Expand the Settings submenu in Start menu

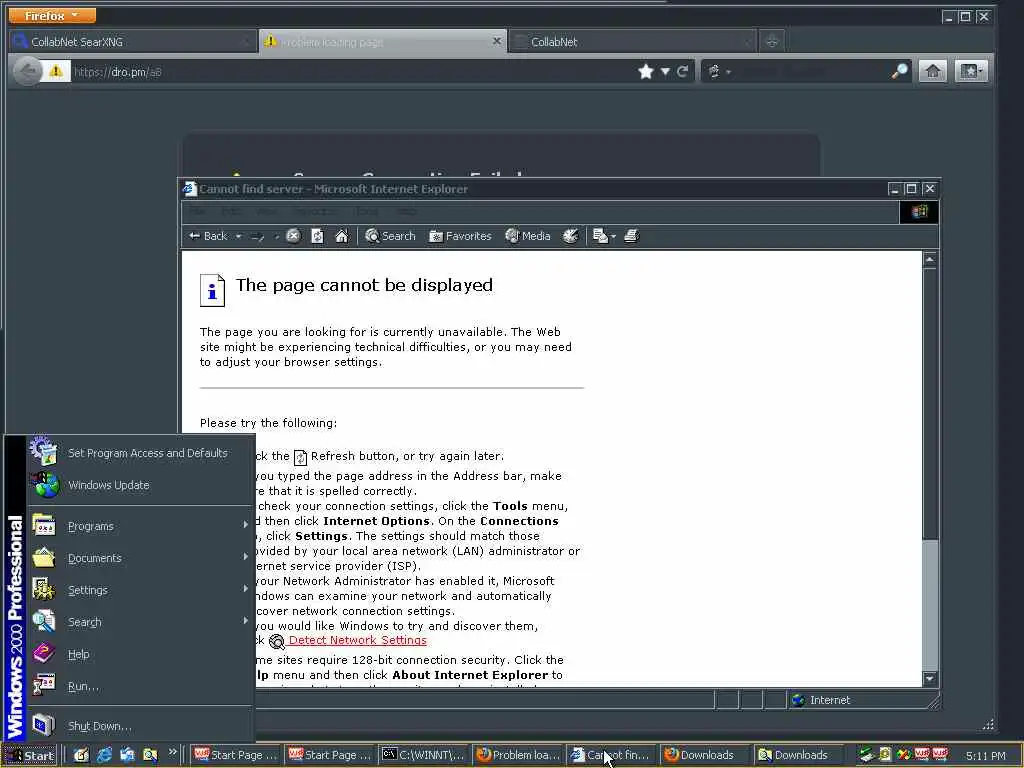[x=140, y=590]
